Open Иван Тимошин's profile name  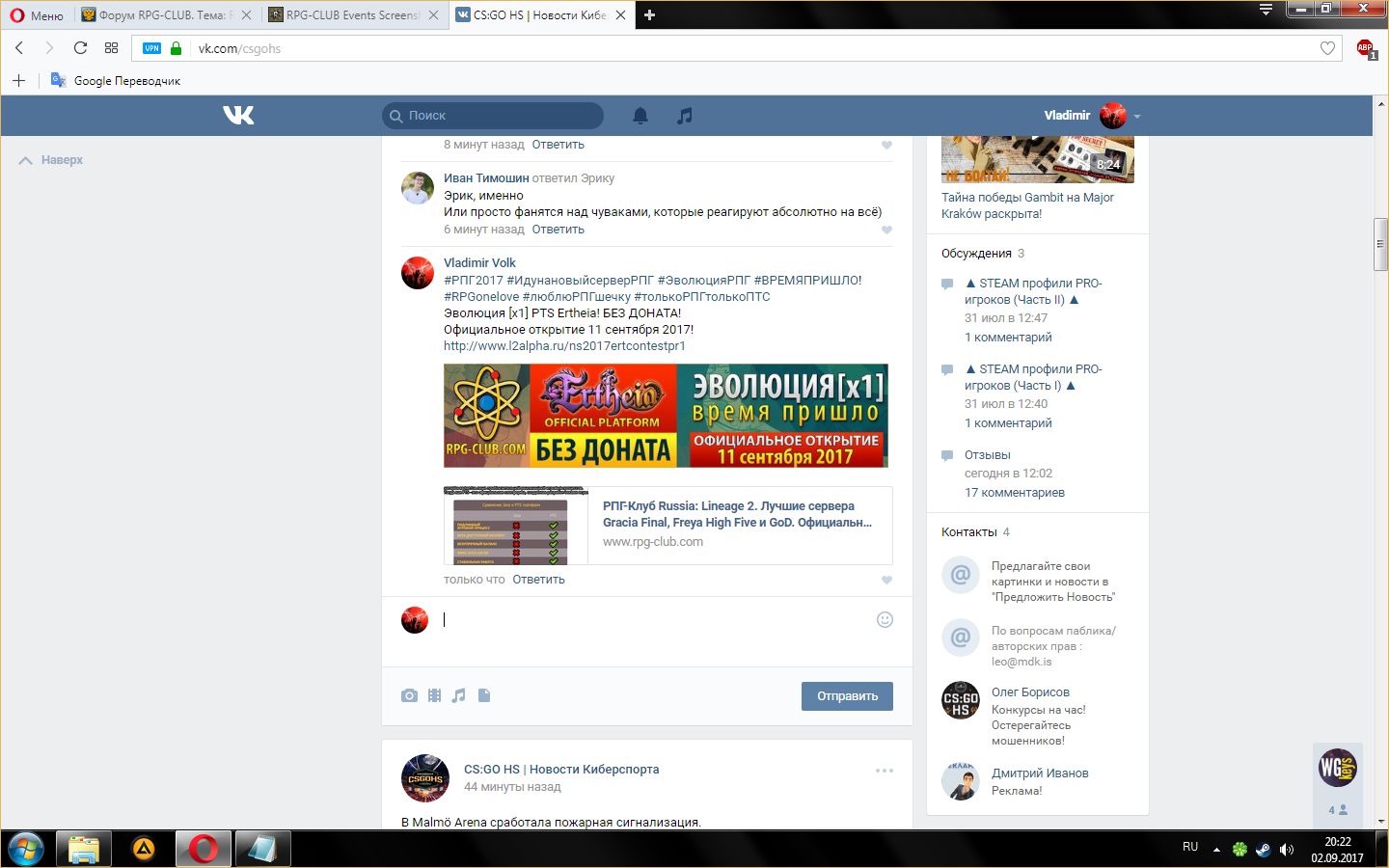486,177
